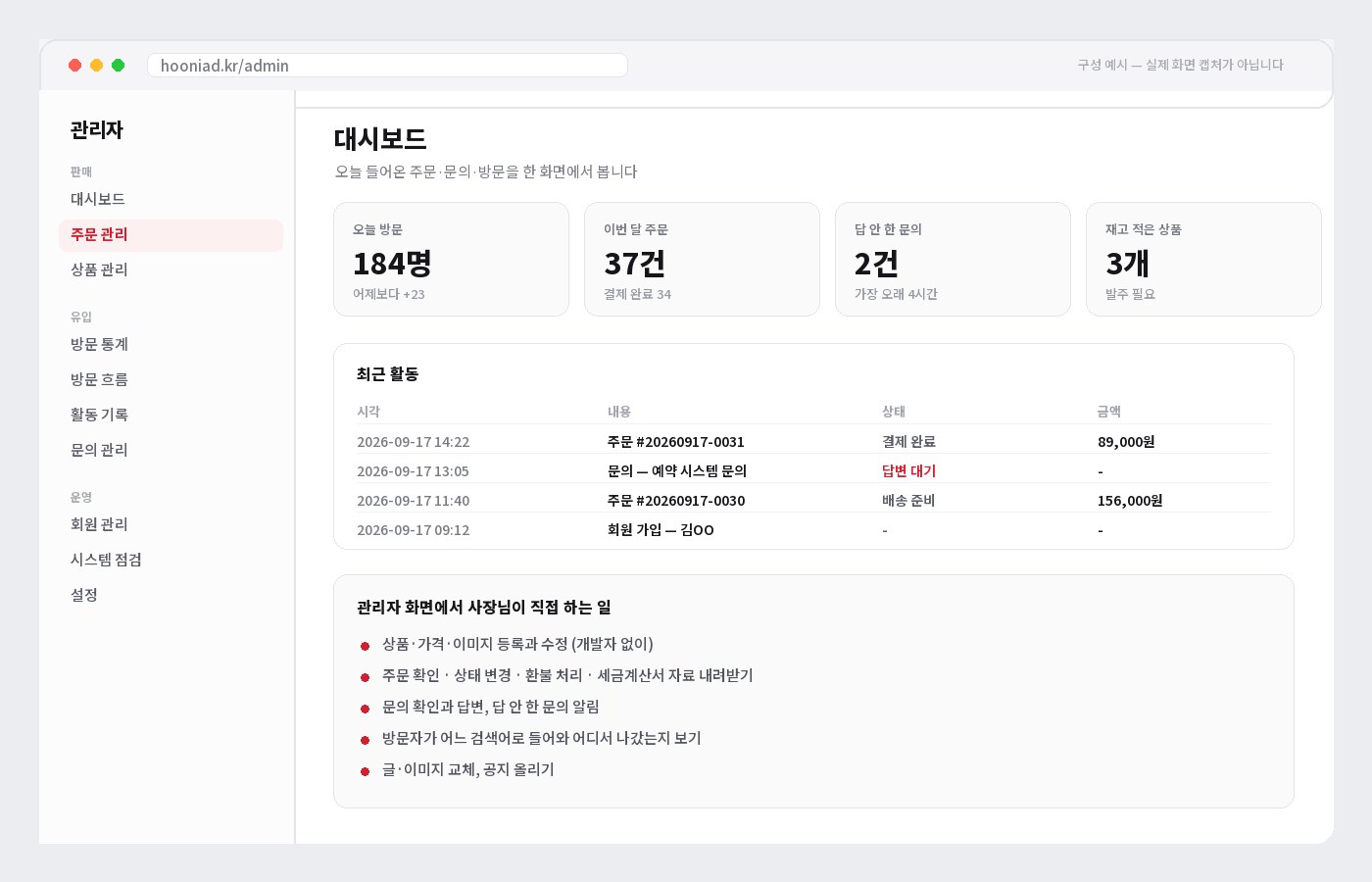1372x882 pixels.
Task: Click the 89,000원 amount
Action: point(1126,442)
